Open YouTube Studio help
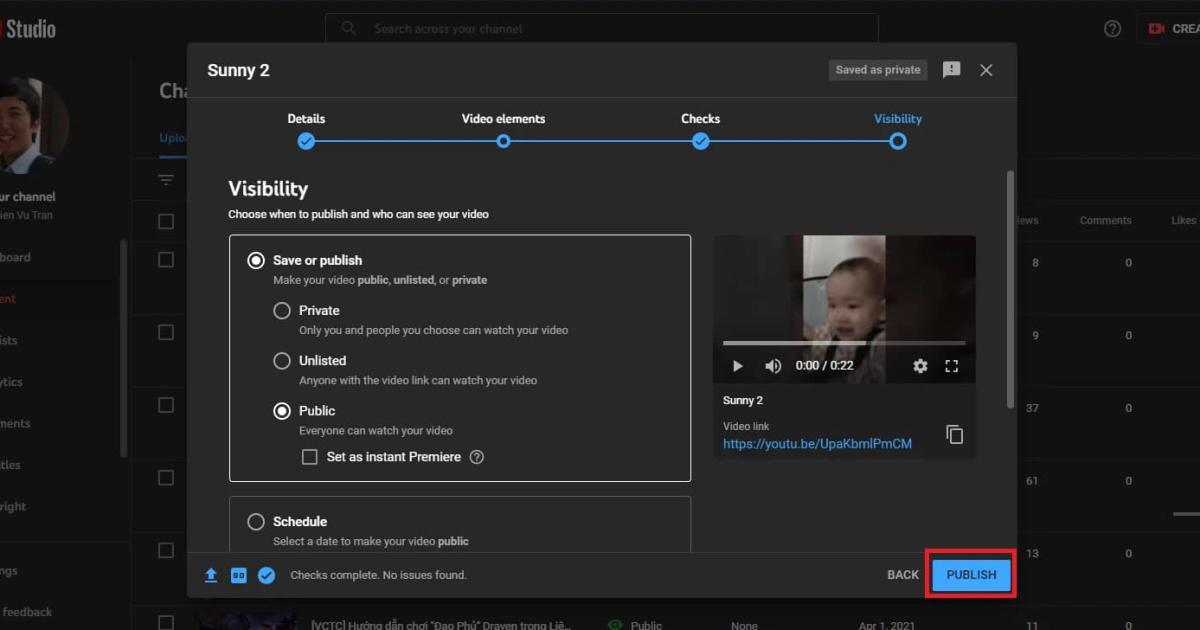 (1112, 28)
